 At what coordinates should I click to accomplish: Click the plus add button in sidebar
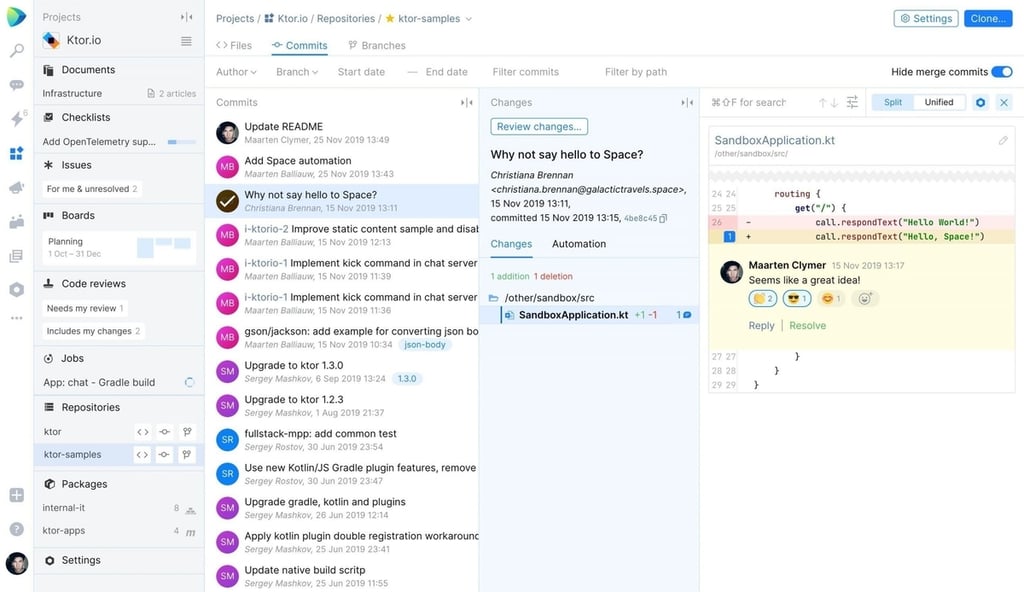[x=16, y=495]
